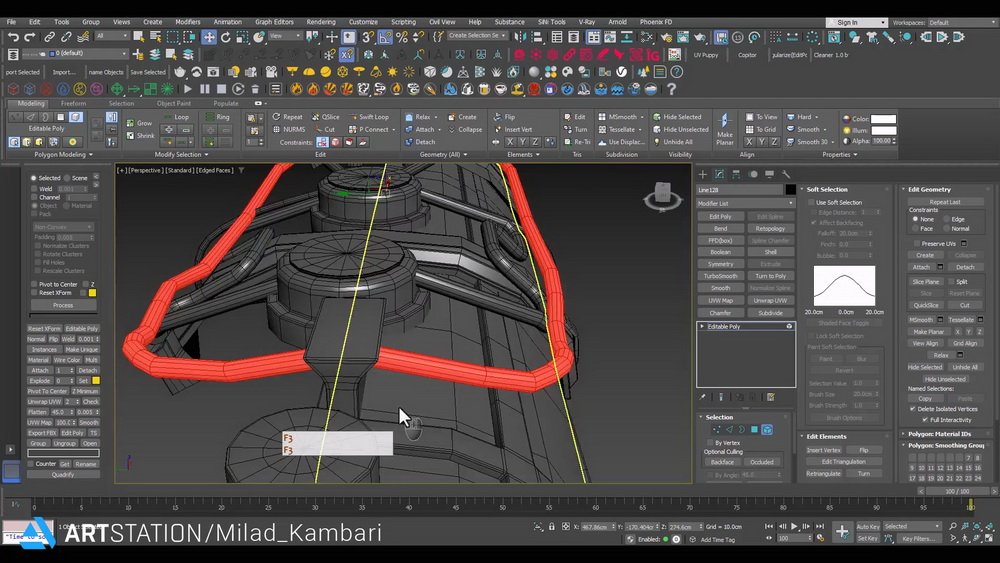Open the View reference coordinate dropdown
The height and width of the screenshot is (563, 1000).
[284, 36]
